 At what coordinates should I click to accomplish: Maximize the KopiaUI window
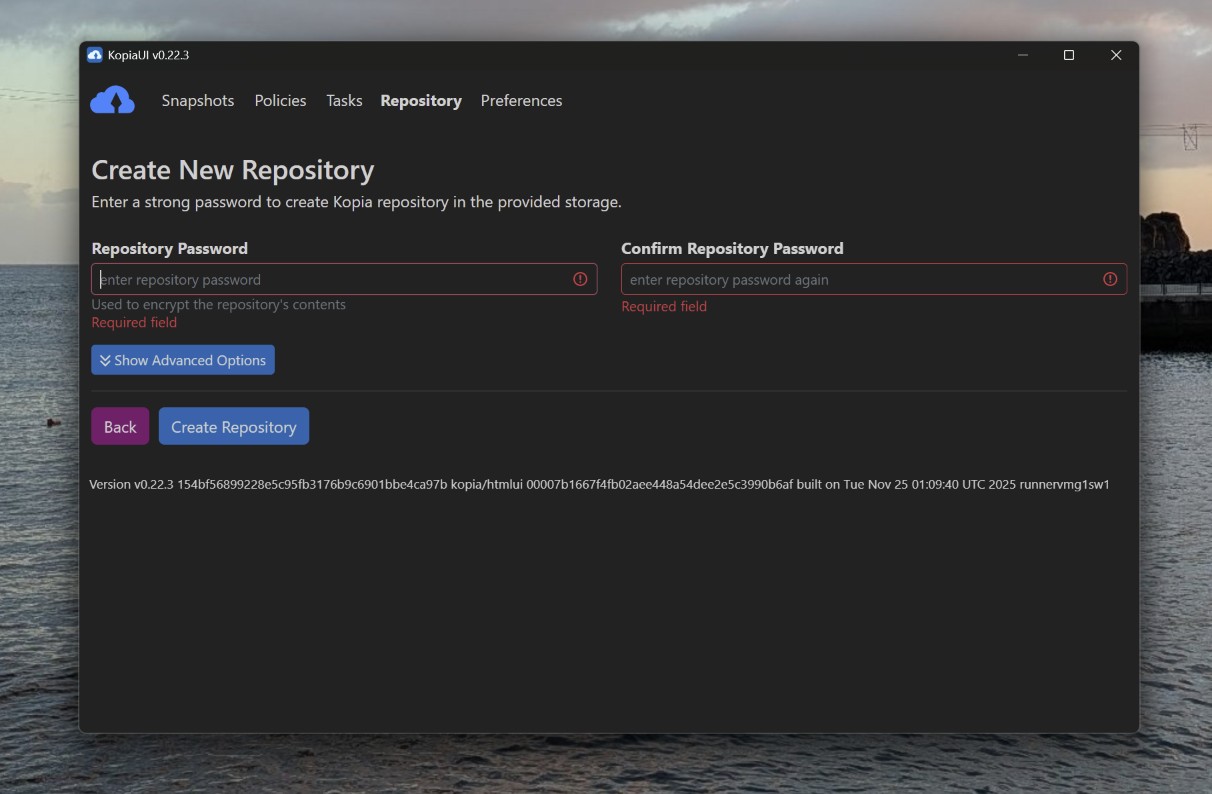[1069, 55]
